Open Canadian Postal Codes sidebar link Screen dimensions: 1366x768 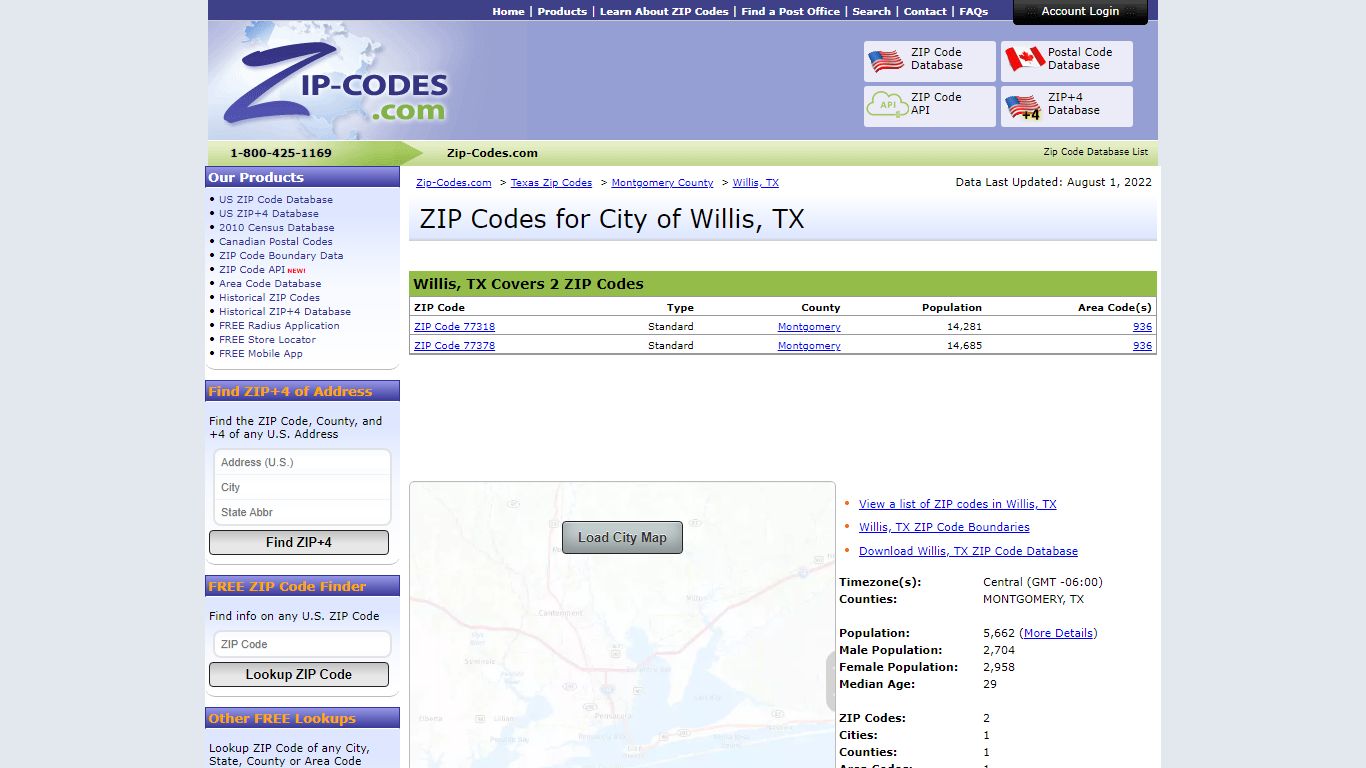[276, 242]
